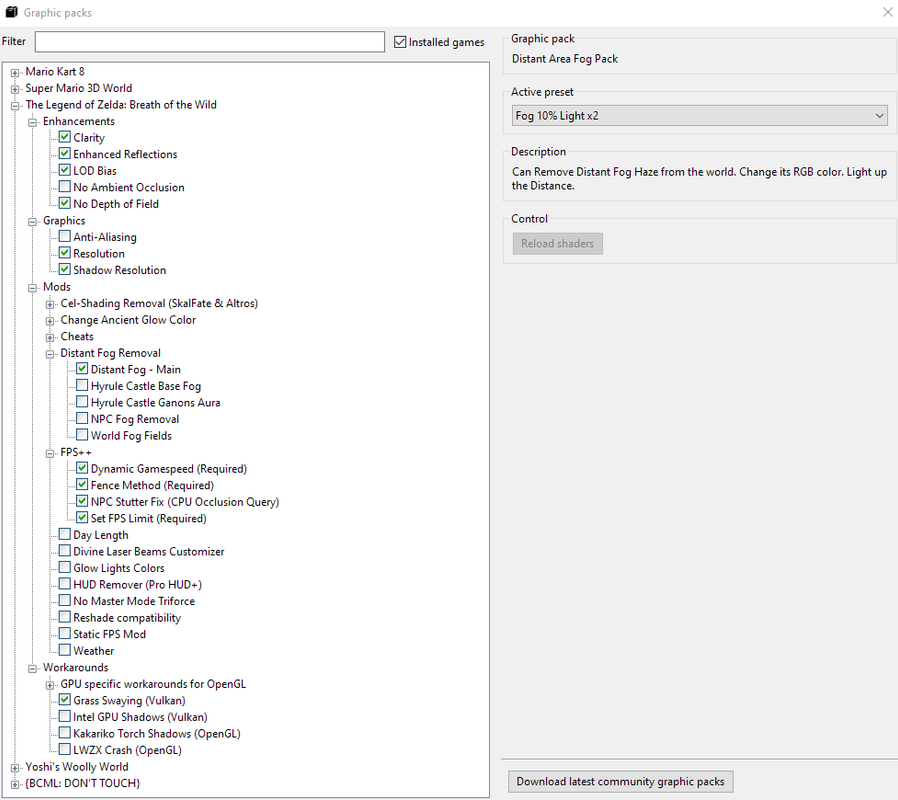The width and height of the screenshot is (898, 800).
Task: Expand the Mario Kart 8 tree node
Action: [15, 73]
